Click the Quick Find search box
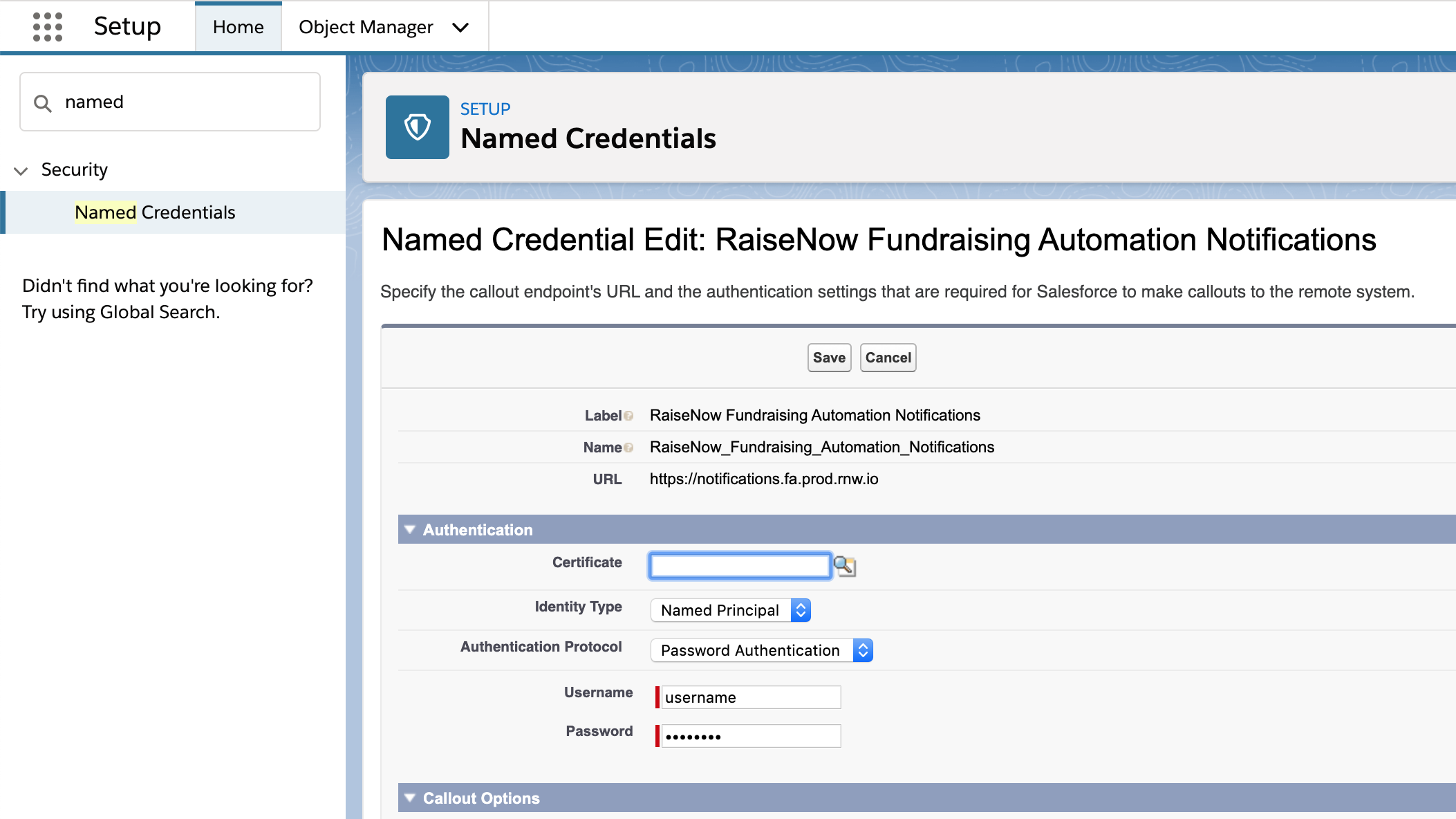1456x819 pixels. point(170,102)
